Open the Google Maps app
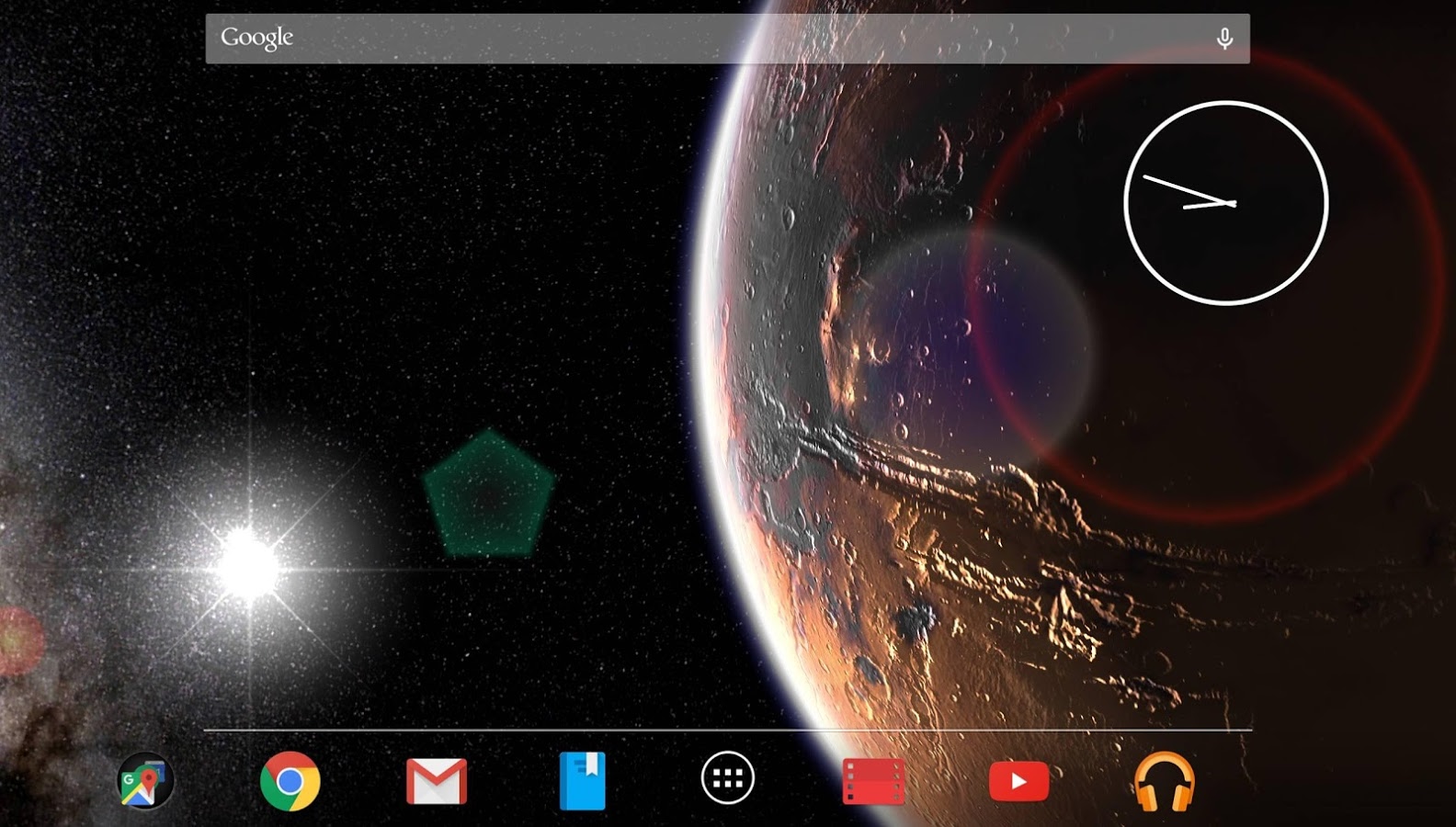The width and height of the screenshot is (1456, 827). click(145, 781)
